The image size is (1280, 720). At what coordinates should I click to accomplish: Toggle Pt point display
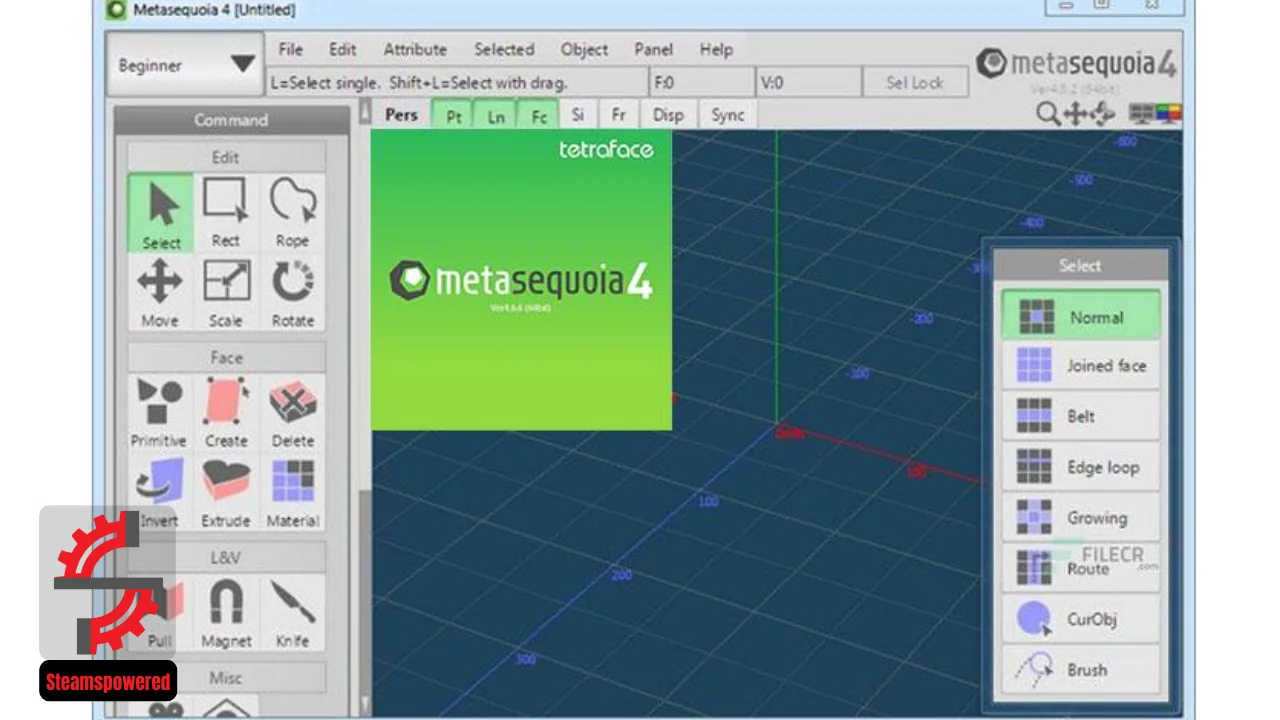pos(453,115)
